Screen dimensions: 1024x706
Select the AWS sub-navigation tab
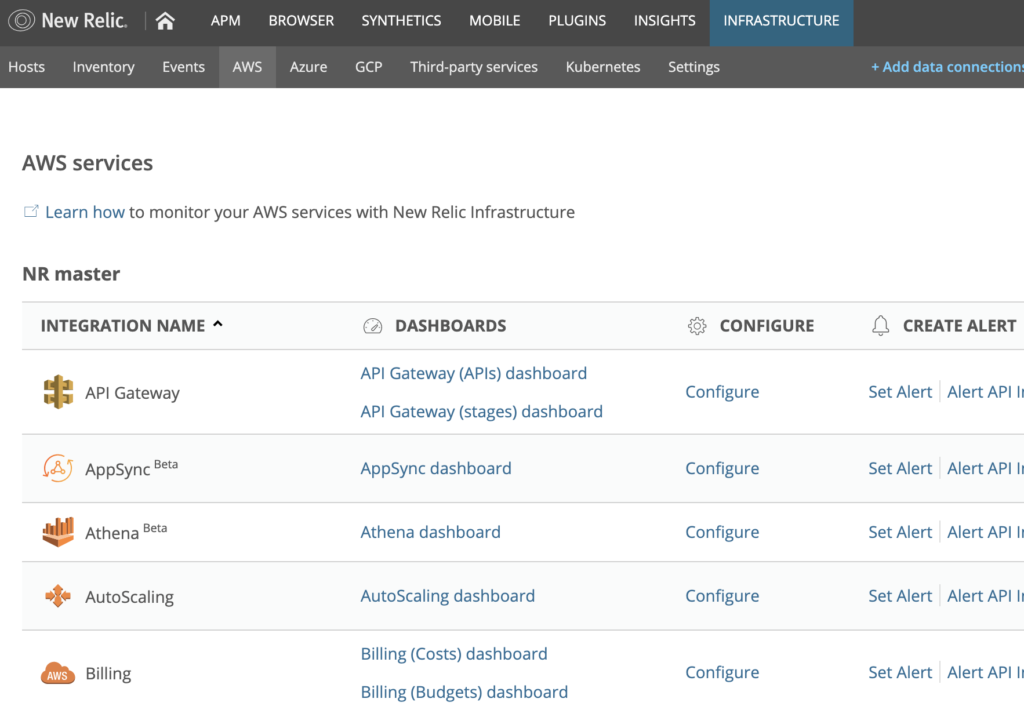pos(247,67)
